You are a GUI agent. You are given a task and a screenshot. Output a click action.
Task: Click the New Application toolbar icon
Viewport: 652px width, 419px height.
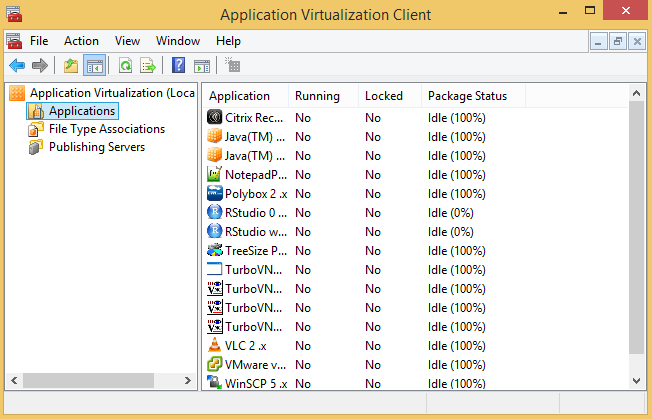[232, 65]
